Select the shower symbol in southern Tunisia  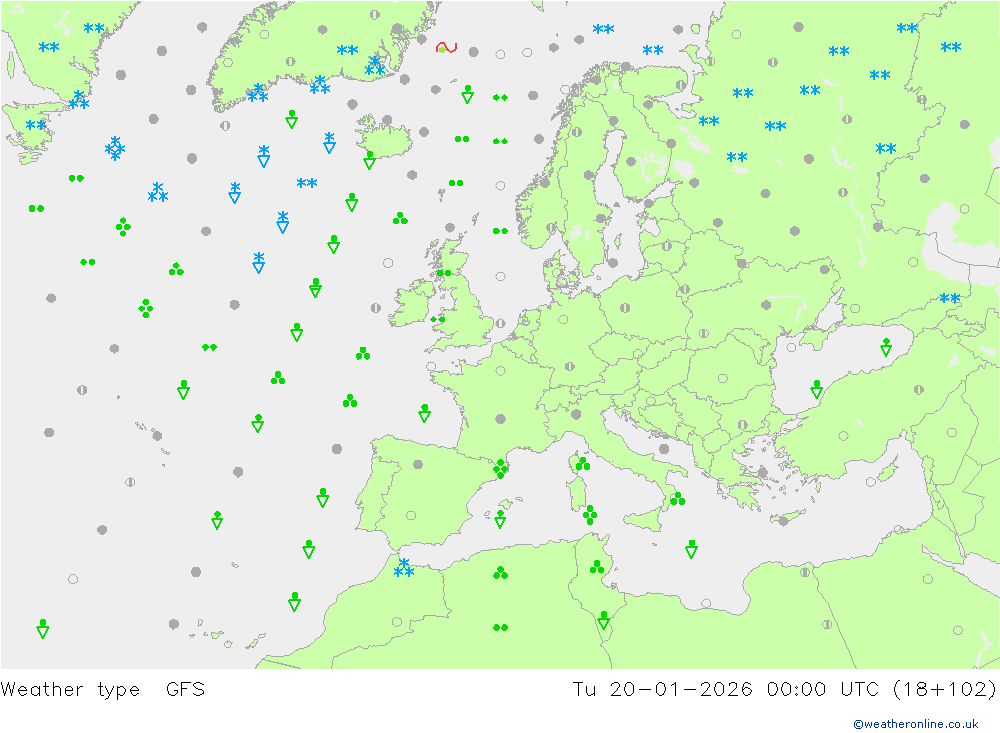point(603,620)
